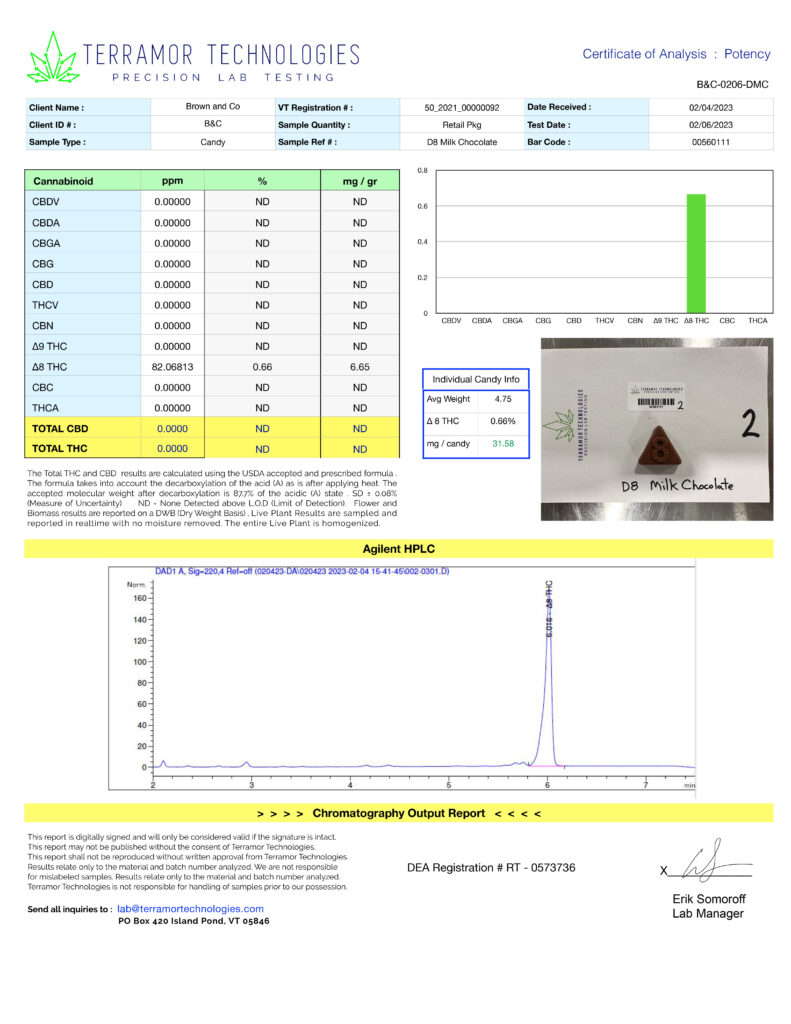Select sample ref 'D8 Milk Chocolate'
Viewport: 791px width, 1024px height.
(462, 142)
